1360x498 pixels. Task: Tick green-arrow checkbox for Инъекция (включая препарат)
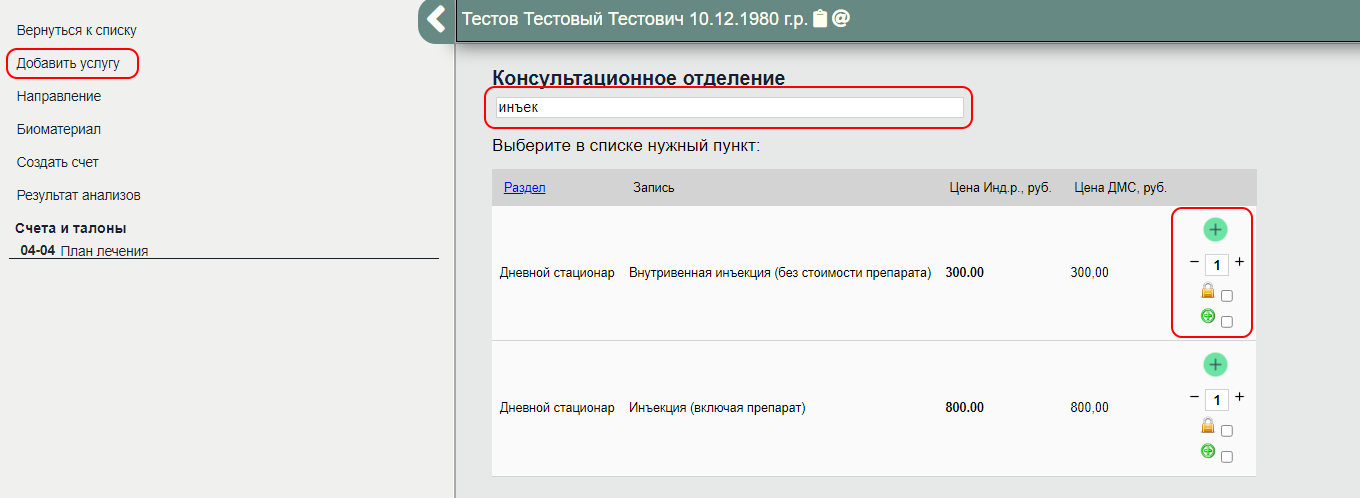pyautogui.click(x=1227, y=457)
